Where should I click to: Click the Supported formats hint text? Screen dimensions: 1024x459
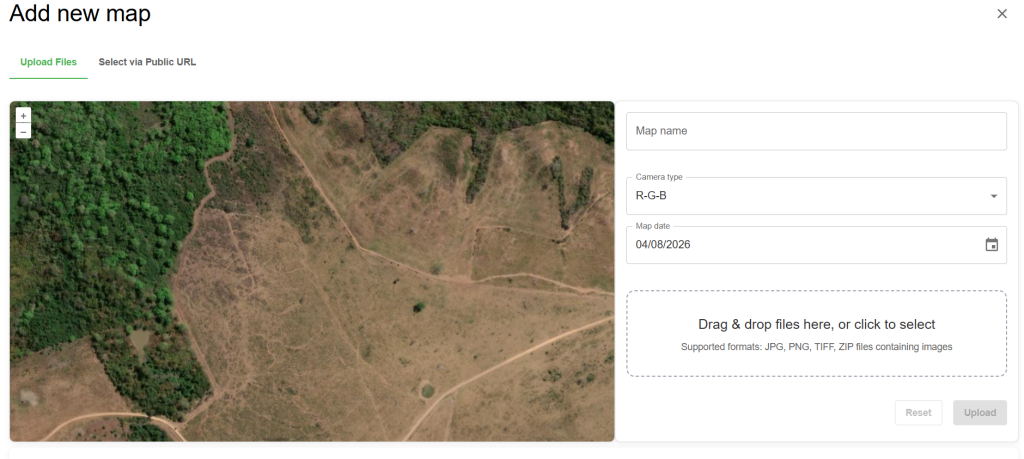click(x=816, y=347)
